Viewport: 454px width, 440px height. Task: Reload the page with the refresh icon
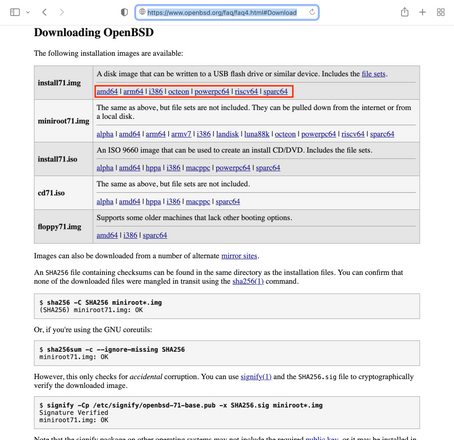(312, 12)
